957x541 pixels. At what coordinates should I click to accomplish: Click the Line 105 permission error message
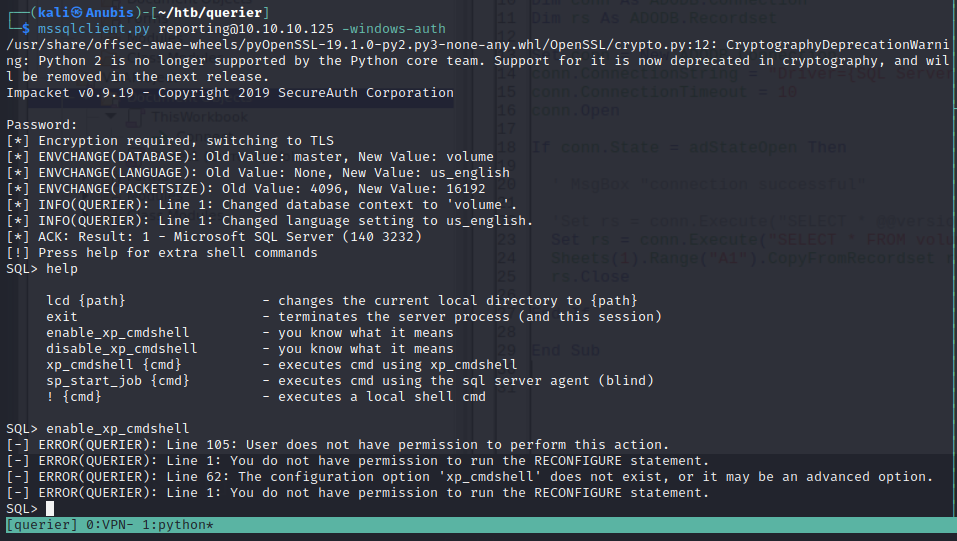click(350, 445)
